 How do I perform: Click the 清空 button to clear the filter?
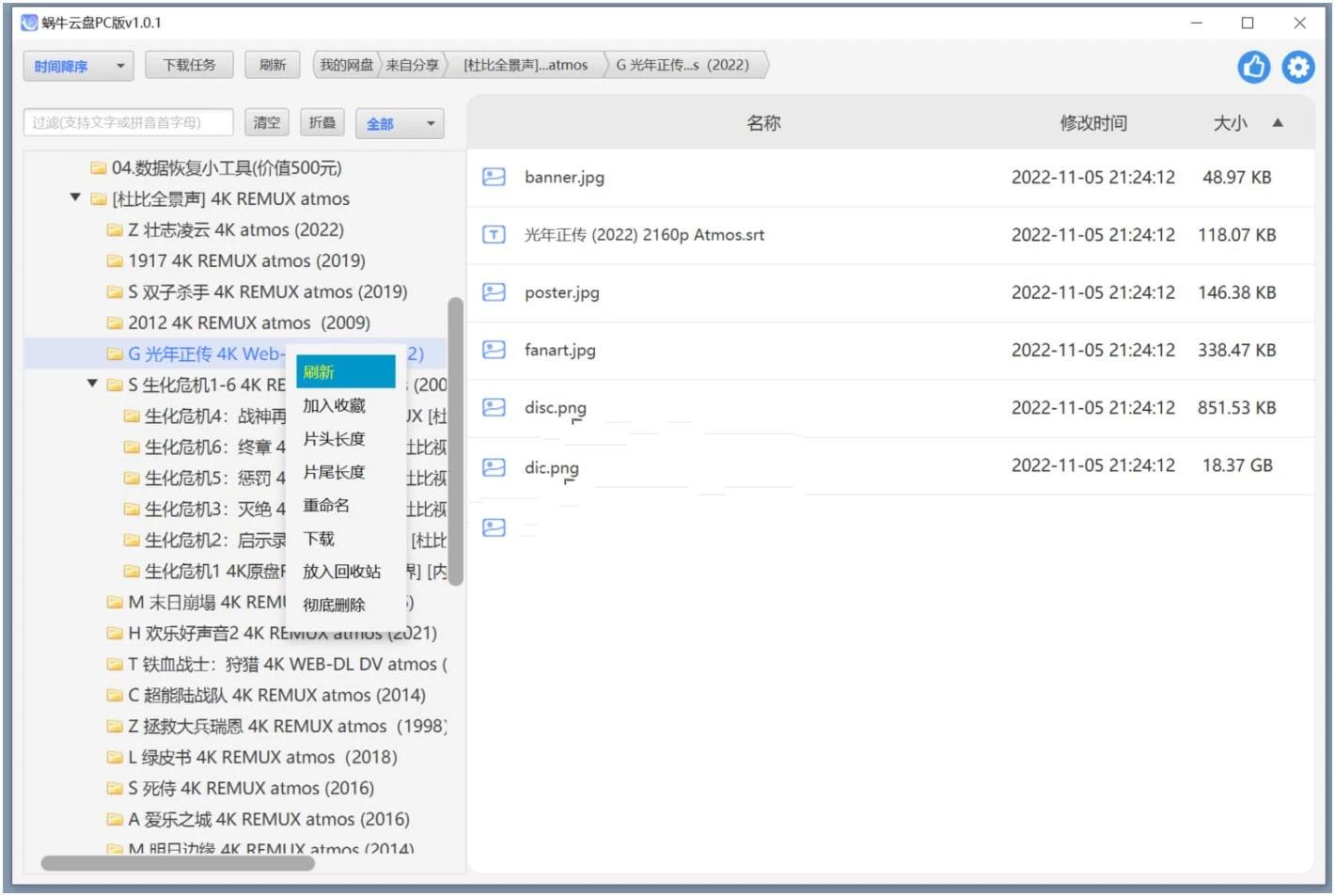click(x=266, y=121)
